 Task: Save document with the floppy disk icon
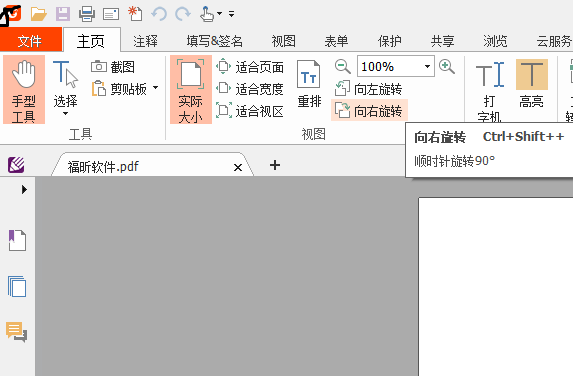pos(63,14)
